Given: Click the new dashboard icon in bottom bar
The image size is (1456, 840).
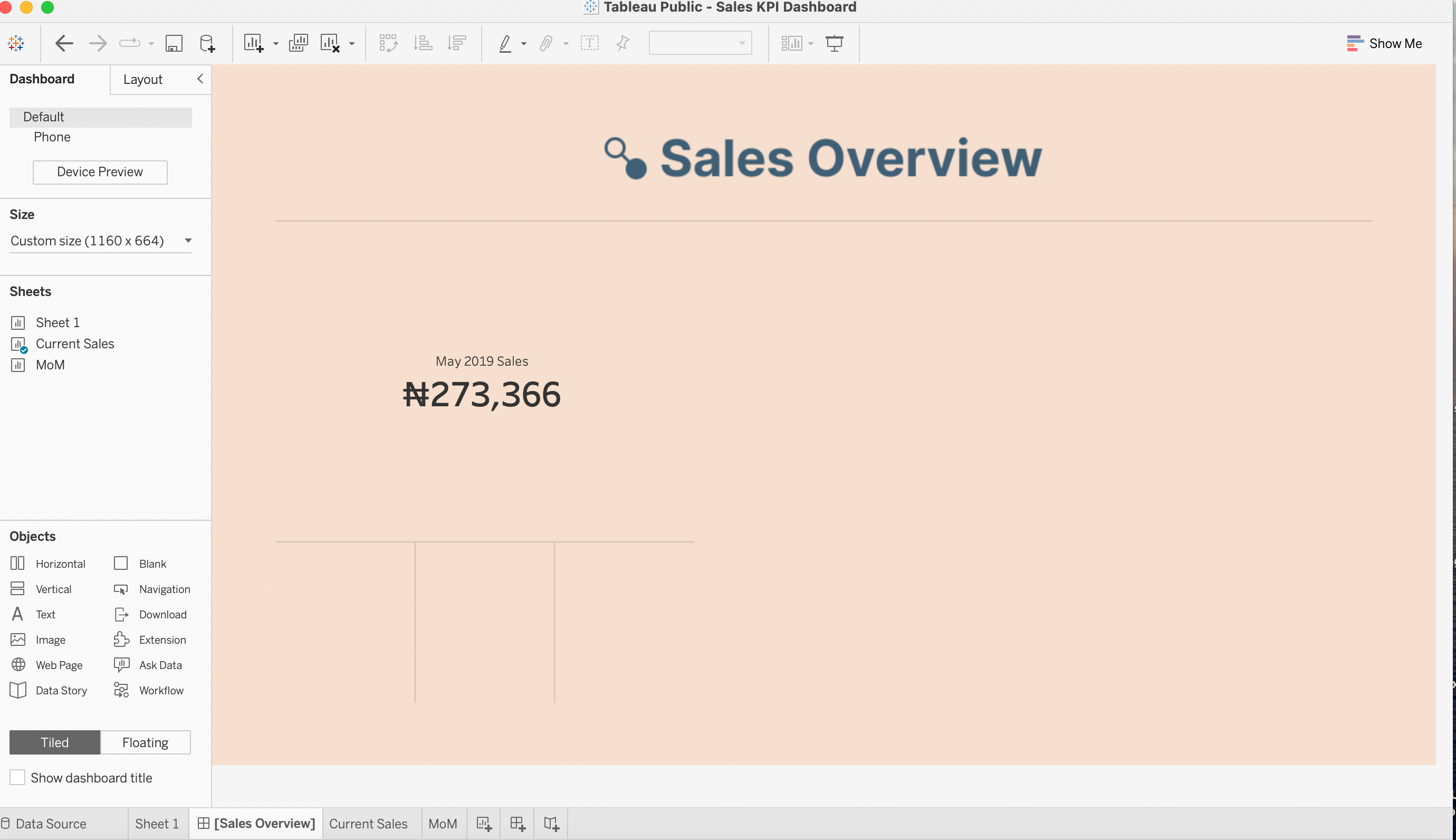Looking at the screenshot, I should pos(517,824).
